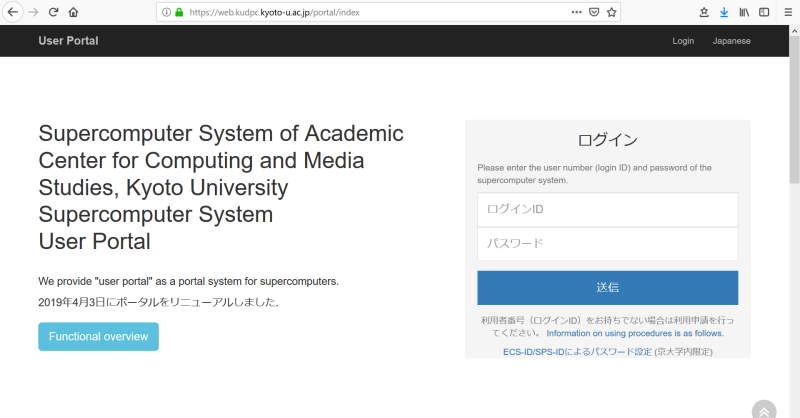
Task: Open the Firefox hamburger menu
Action: pyautogui.click(x=788, y=12)
